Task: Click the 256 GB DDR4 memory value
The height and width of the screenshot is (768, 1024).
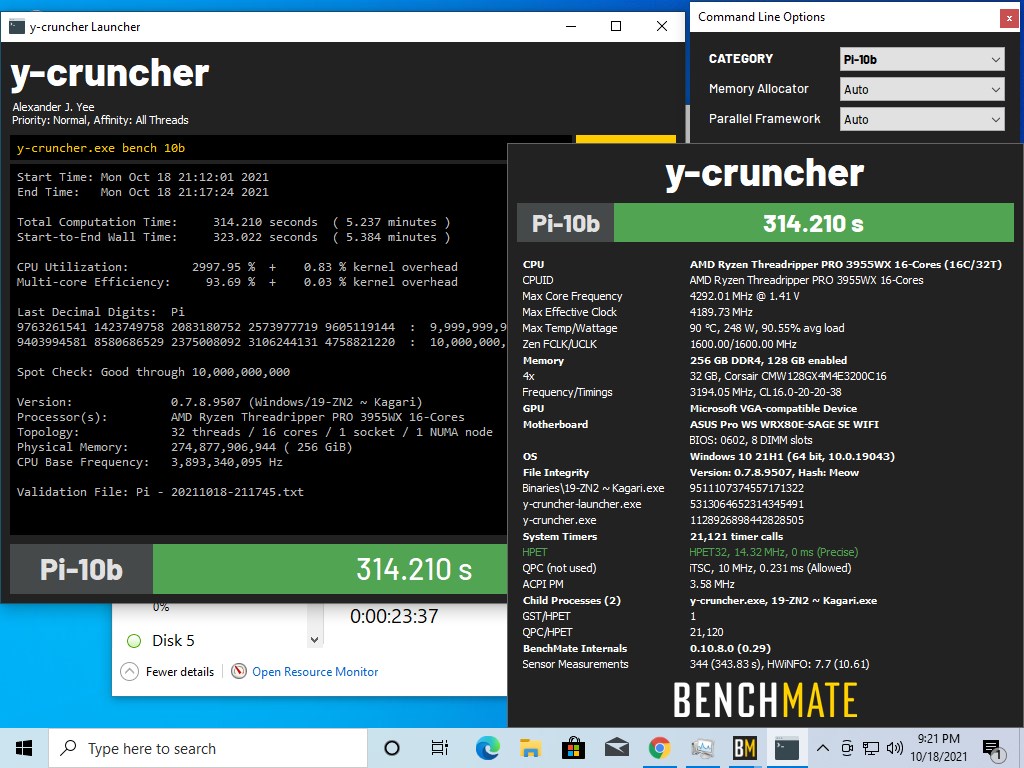Action: 768,360
